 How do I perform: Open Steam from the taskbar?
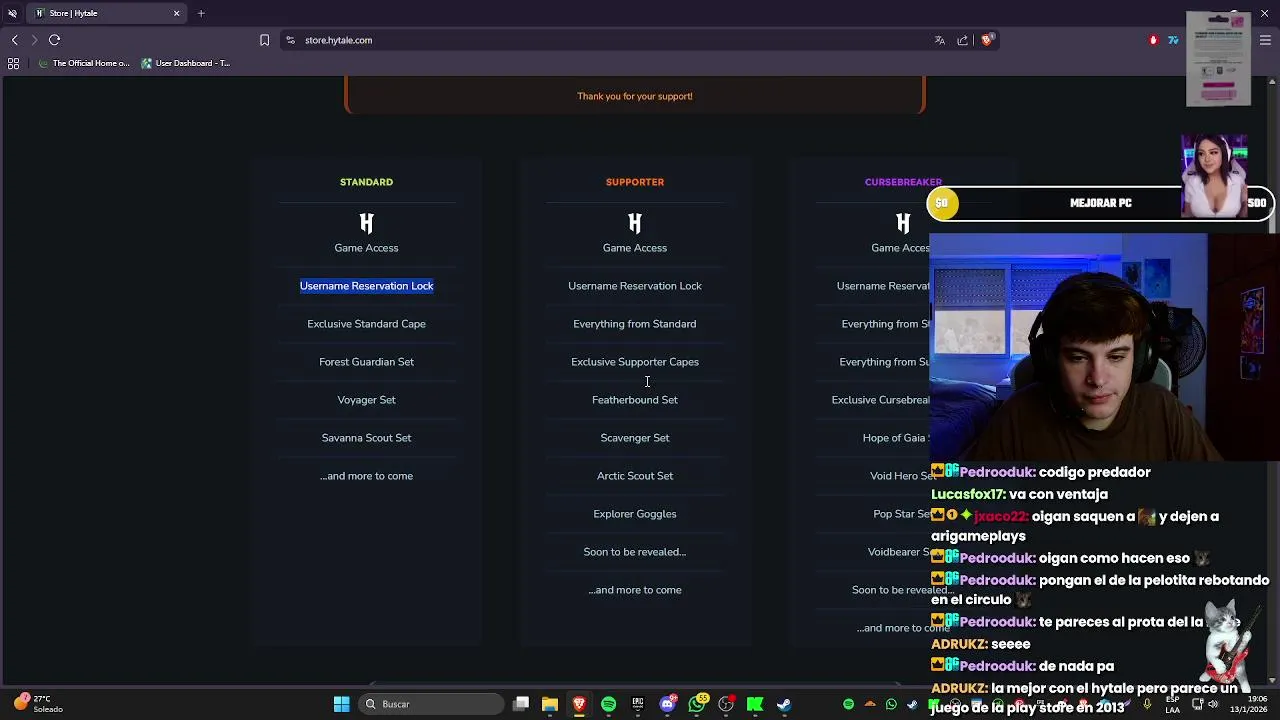[x=784, y=704]
